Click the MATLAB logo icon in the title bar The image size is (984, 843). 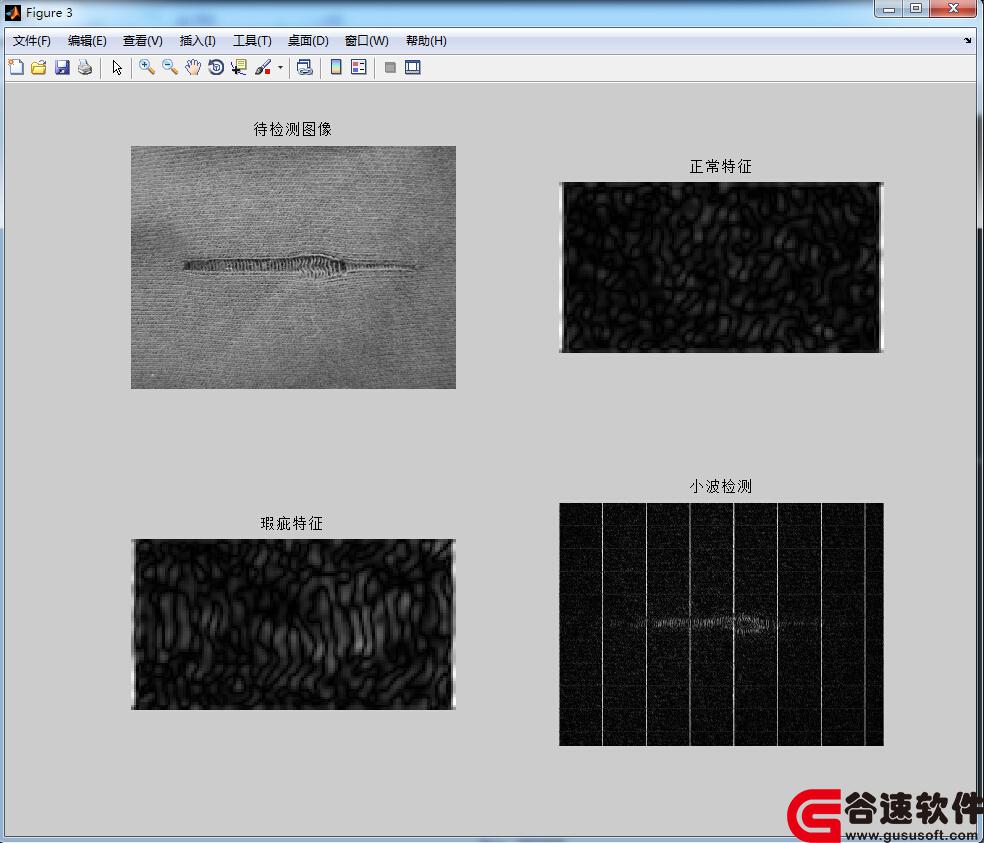(x=13, y=13)
